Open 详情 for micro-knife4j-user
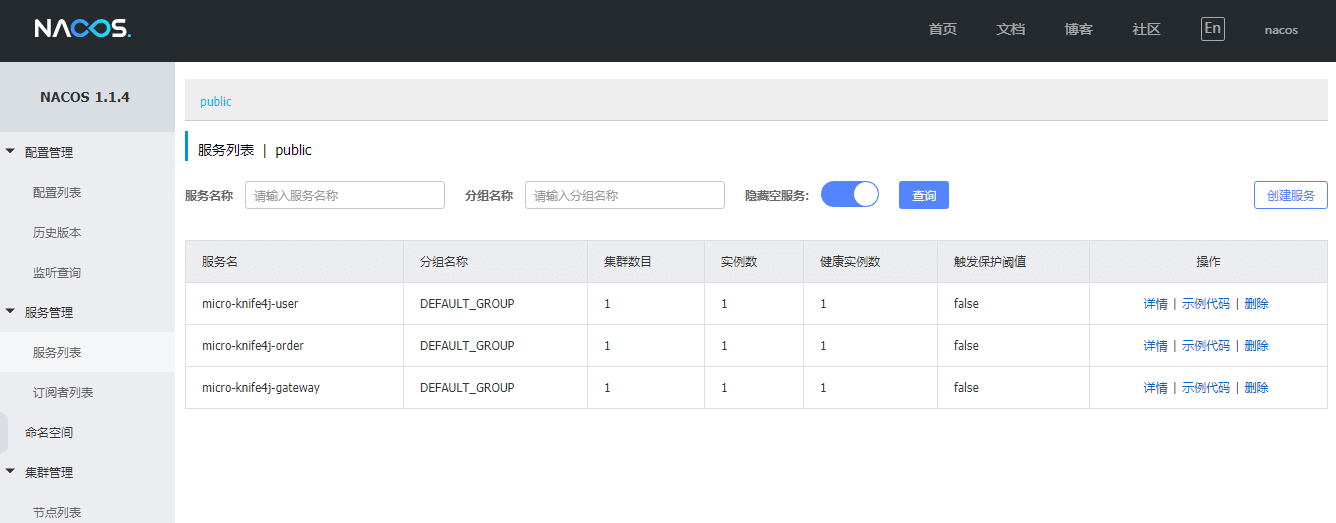The width and height of the screenshot is (1336, 523). [1155, 304]
